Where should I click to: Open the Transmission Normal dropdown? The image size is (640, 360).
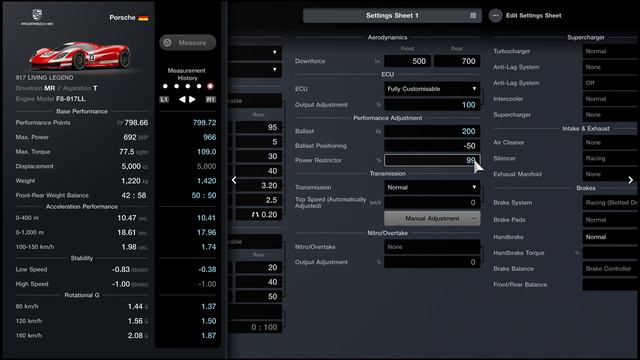pyautogui.click(x=432, y=187)
